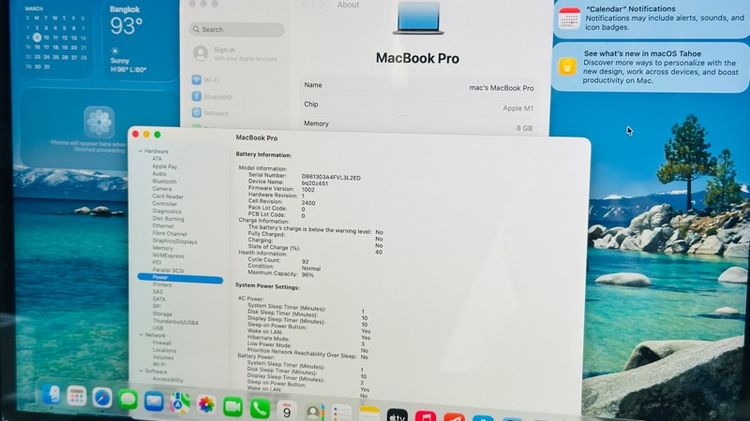Select Camera in hardware list
Screen dimensions: 750x421
pos(162,188)
